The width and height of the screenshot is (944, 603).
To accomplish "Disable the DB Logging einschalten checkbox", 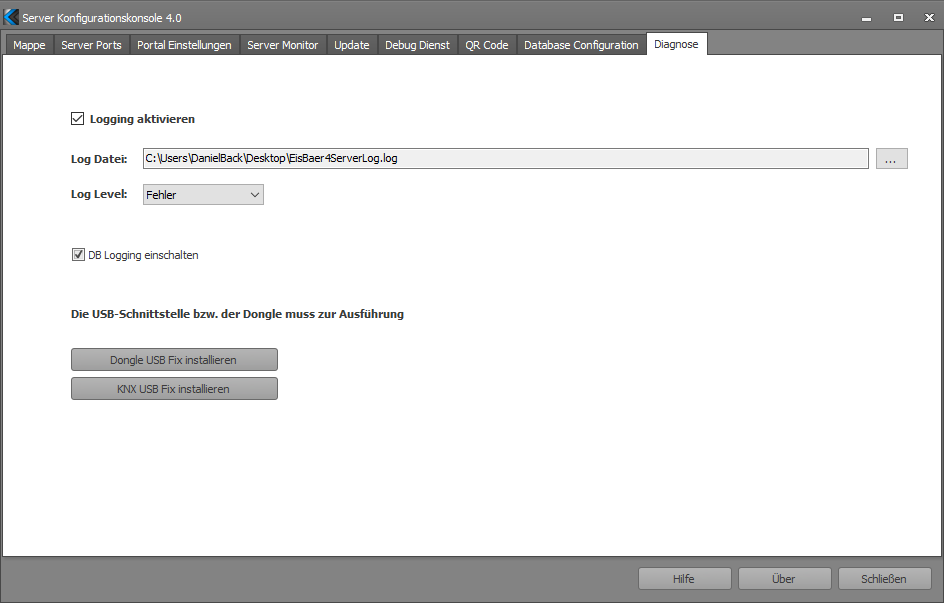I will [78, 255].
